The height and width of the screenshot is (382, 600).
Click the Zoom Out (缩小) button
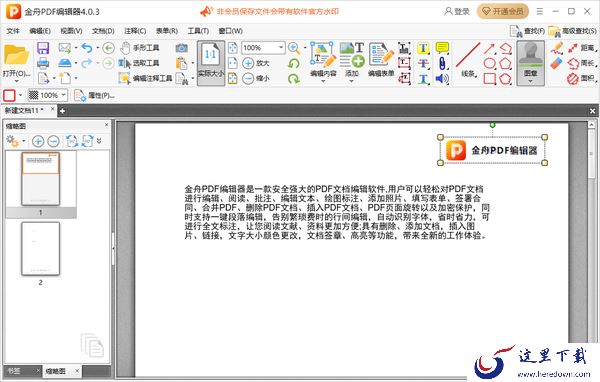pos(256,78)
